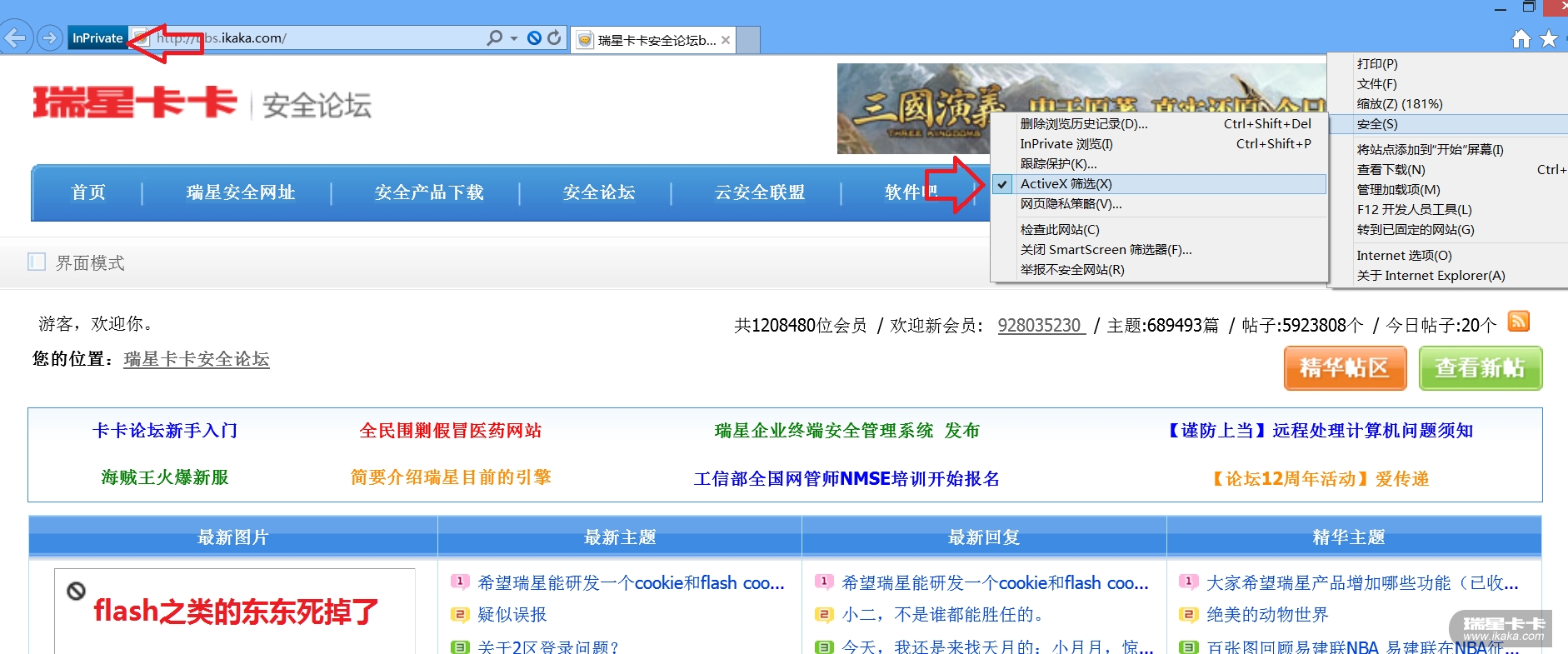Select 安全(S) in the tools menu

click(x=1449, y=124)
